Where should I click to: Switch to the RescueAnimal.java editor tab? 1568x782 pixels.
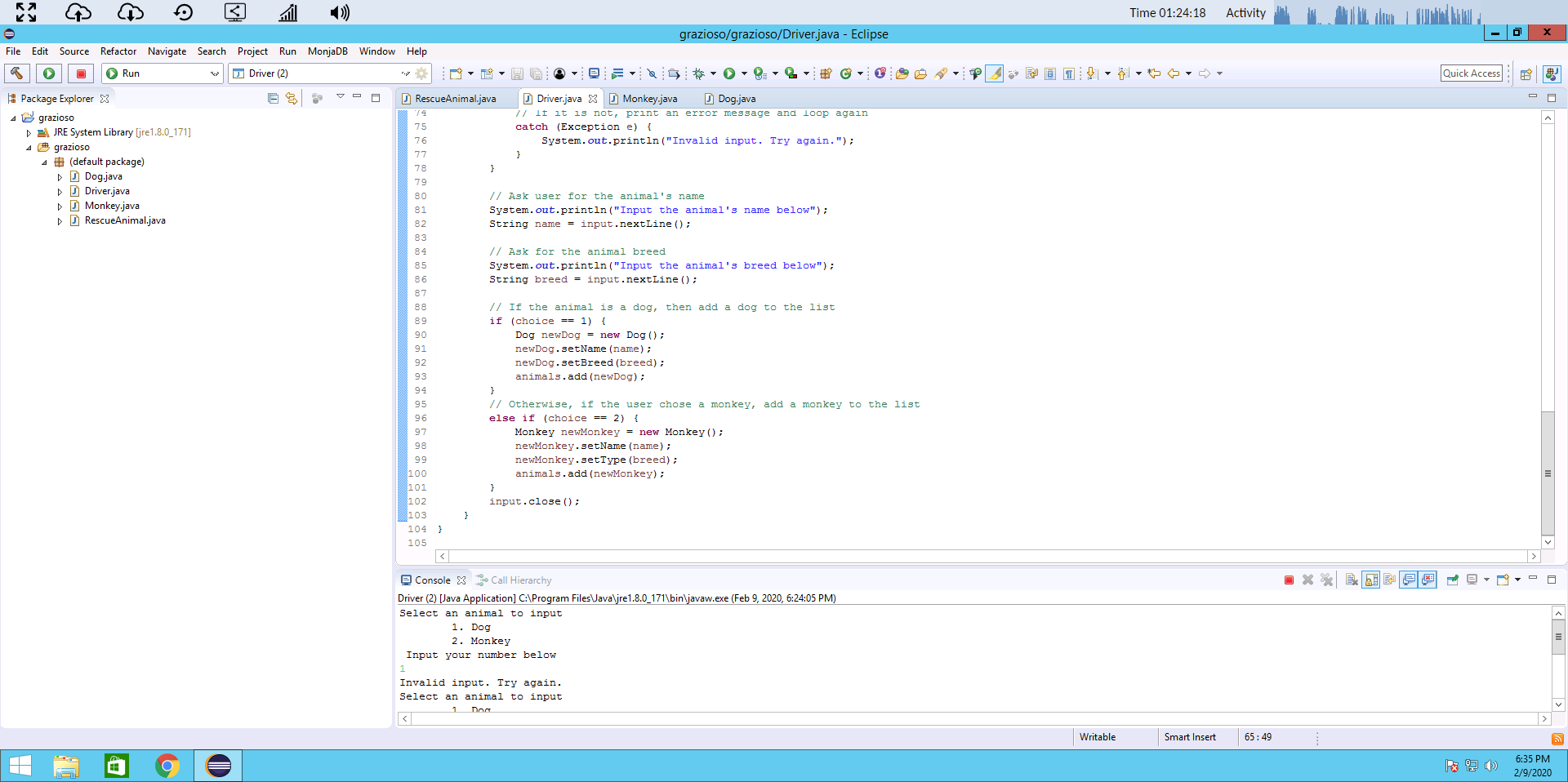pos(456,99)
